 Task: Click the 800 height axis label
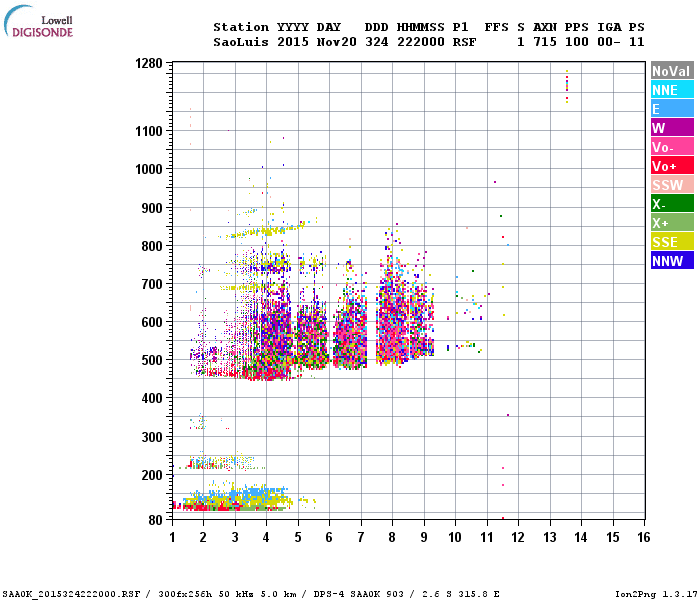click(x=152, y=246)
